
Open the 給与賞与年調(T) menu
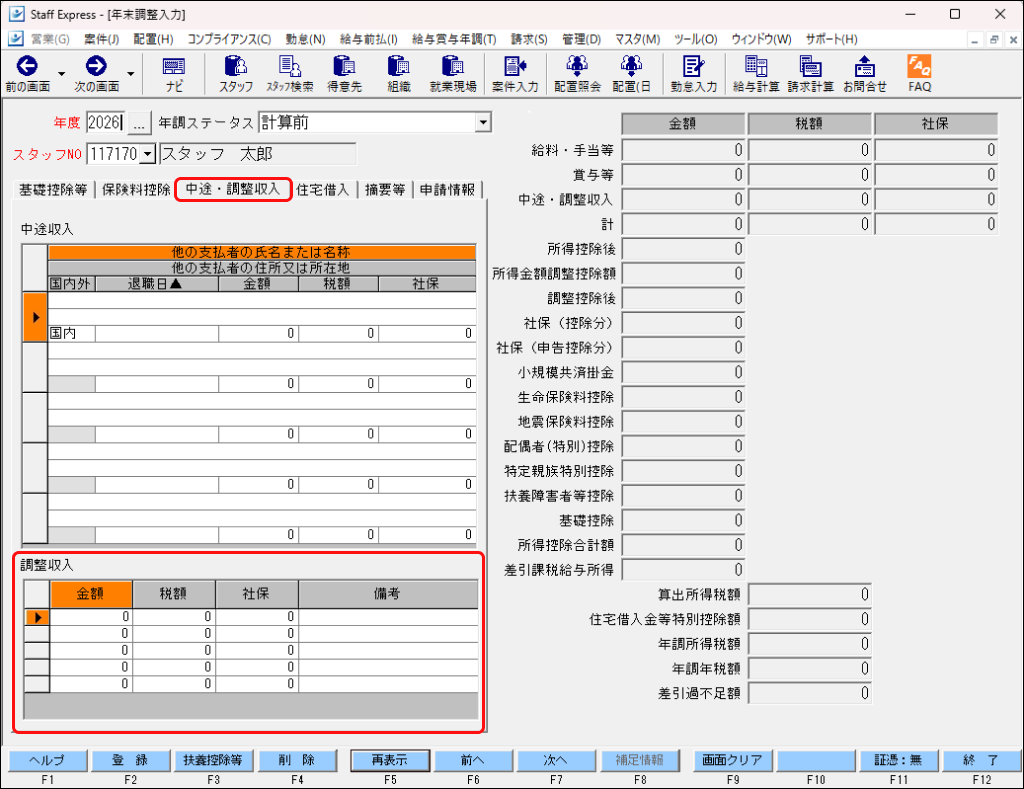[x=454, y=39]
